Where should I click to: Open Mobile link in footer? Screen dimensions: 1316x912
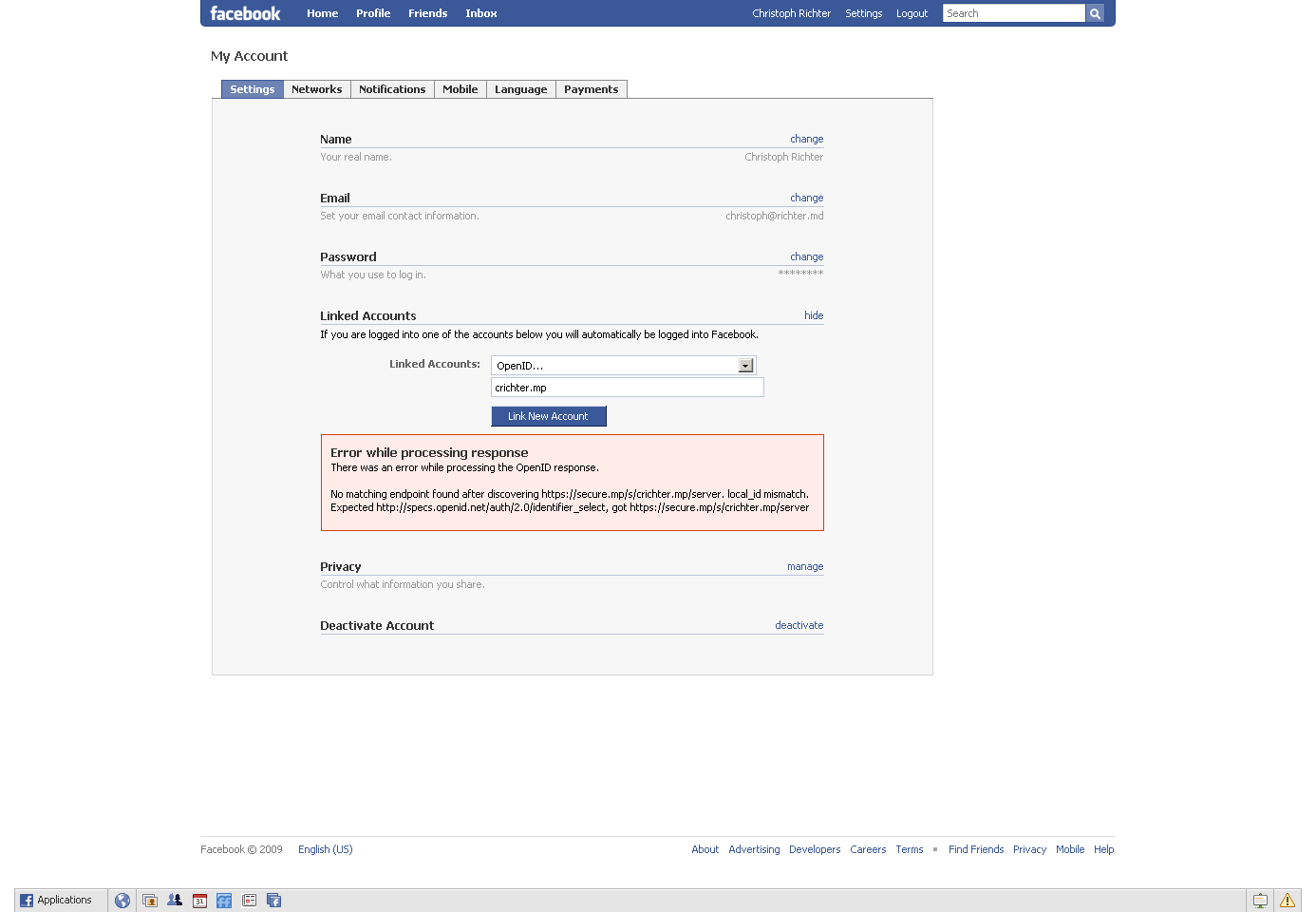pos(1070,849)
